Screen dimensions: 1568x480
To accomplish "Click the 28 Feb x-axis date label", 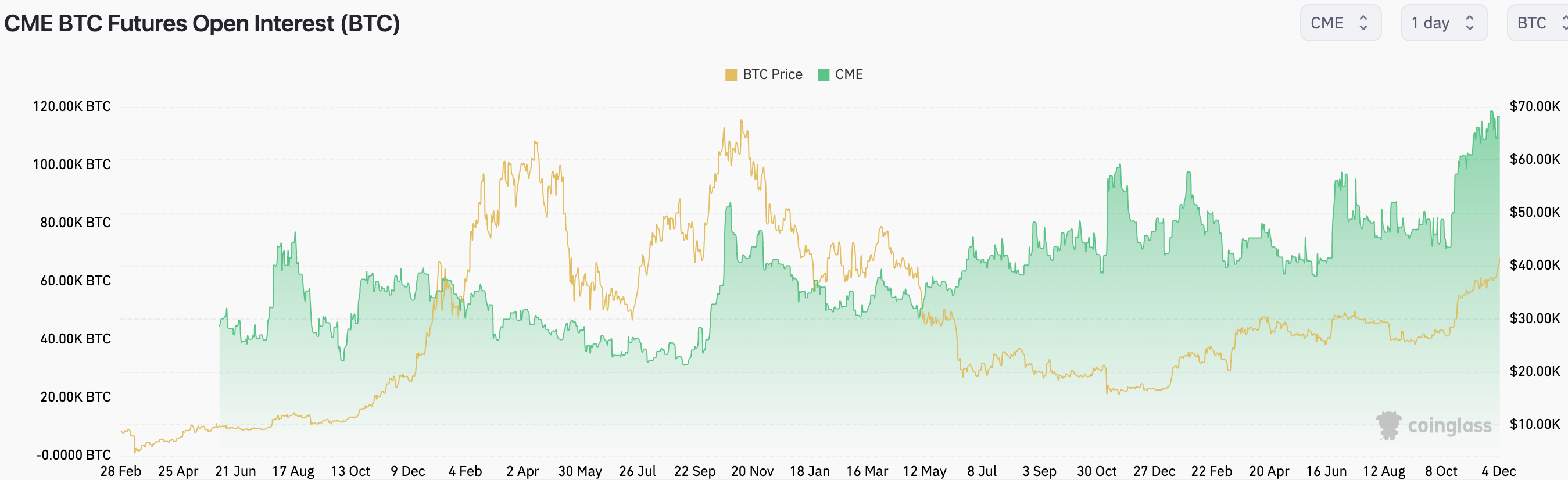I will click(120, 471).
